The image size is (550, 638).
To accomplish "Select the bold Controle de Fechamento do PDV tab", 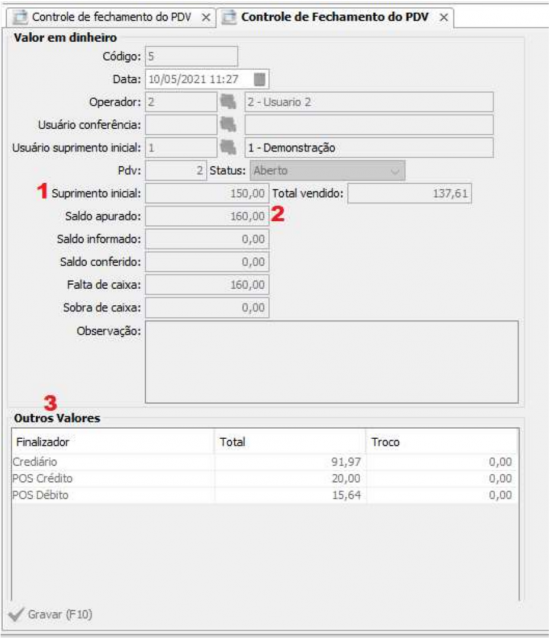I will coord(335,17).
